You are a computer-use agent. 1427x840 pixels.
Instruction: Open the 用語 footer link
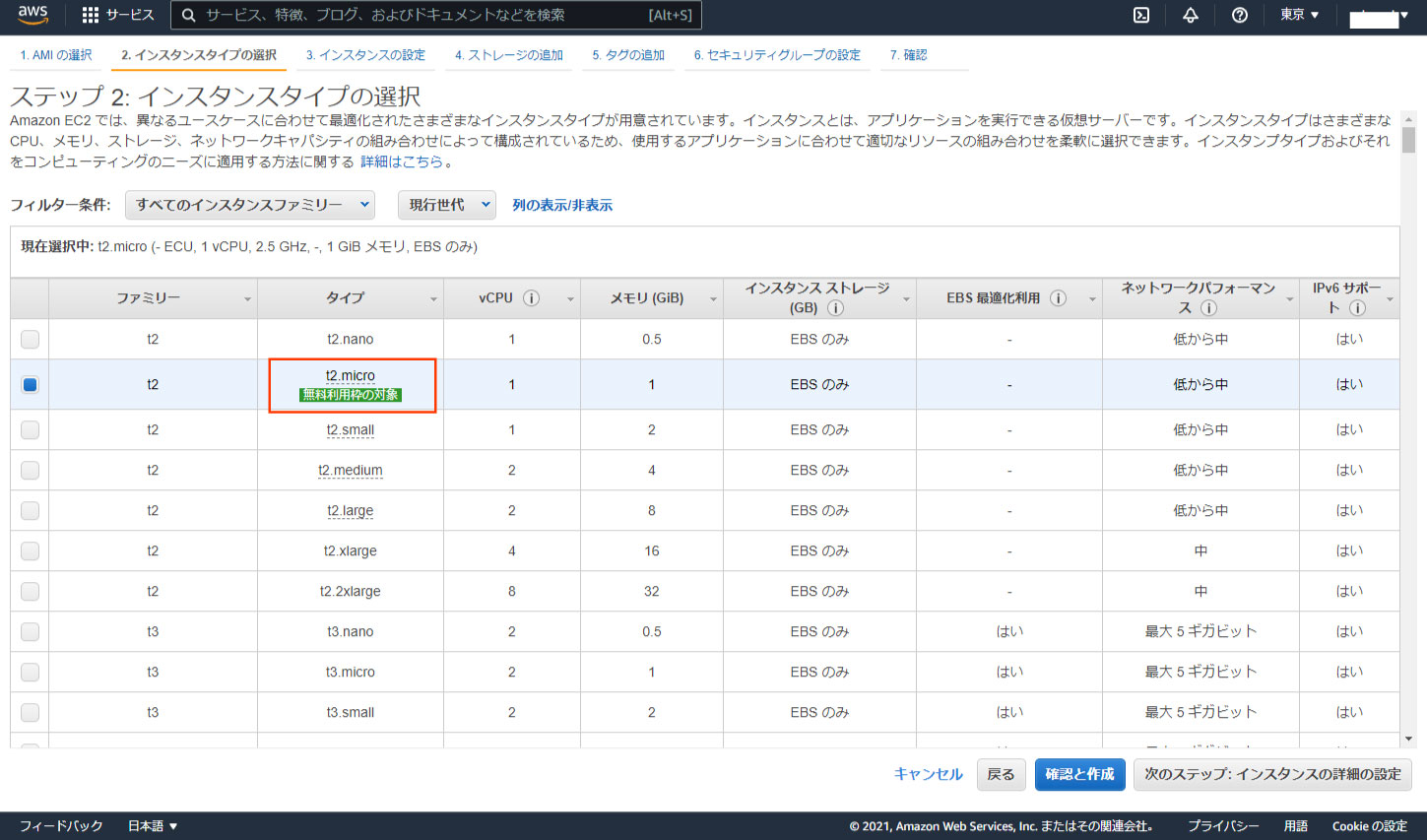[x=1296, y=826]
